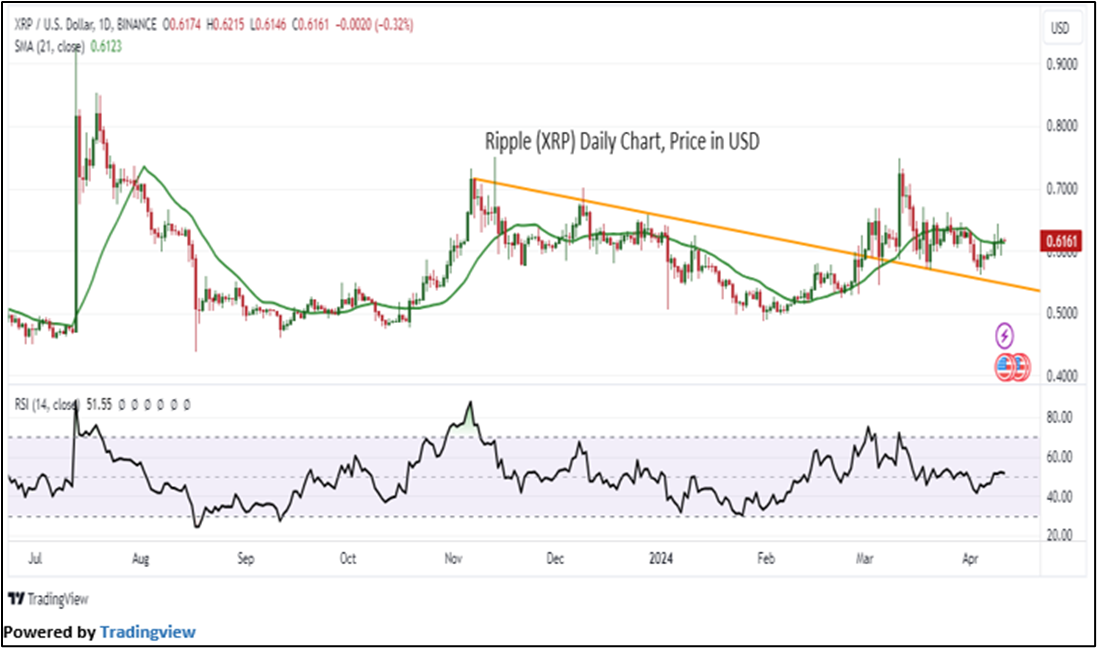This screenshot has height=648, width=1097.
Task: Click the RSI 60.00 axis label
Action: 1059,457
